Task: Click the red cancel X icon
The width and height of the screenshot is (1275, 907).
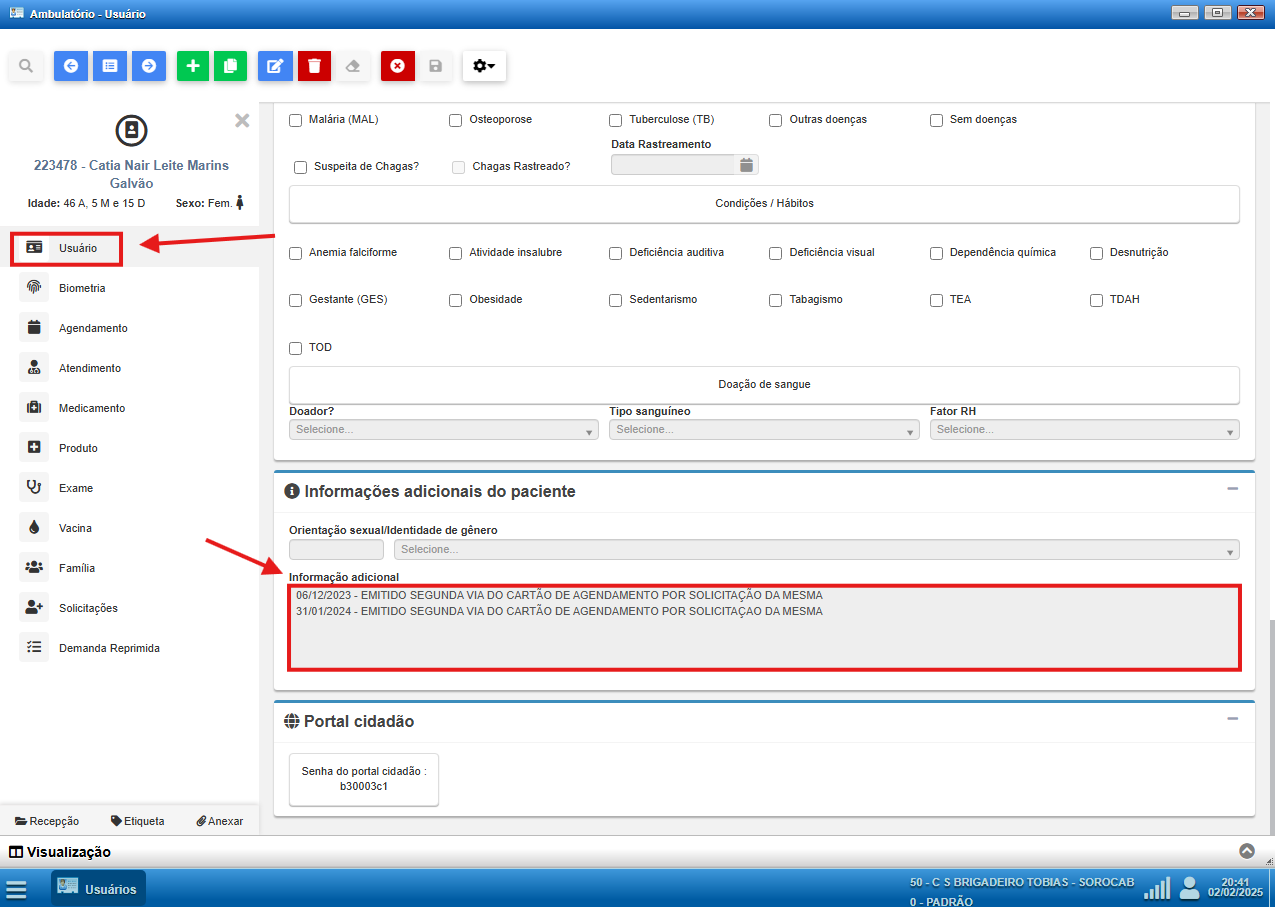Action: pyautogui.click(x=397, y=66)
